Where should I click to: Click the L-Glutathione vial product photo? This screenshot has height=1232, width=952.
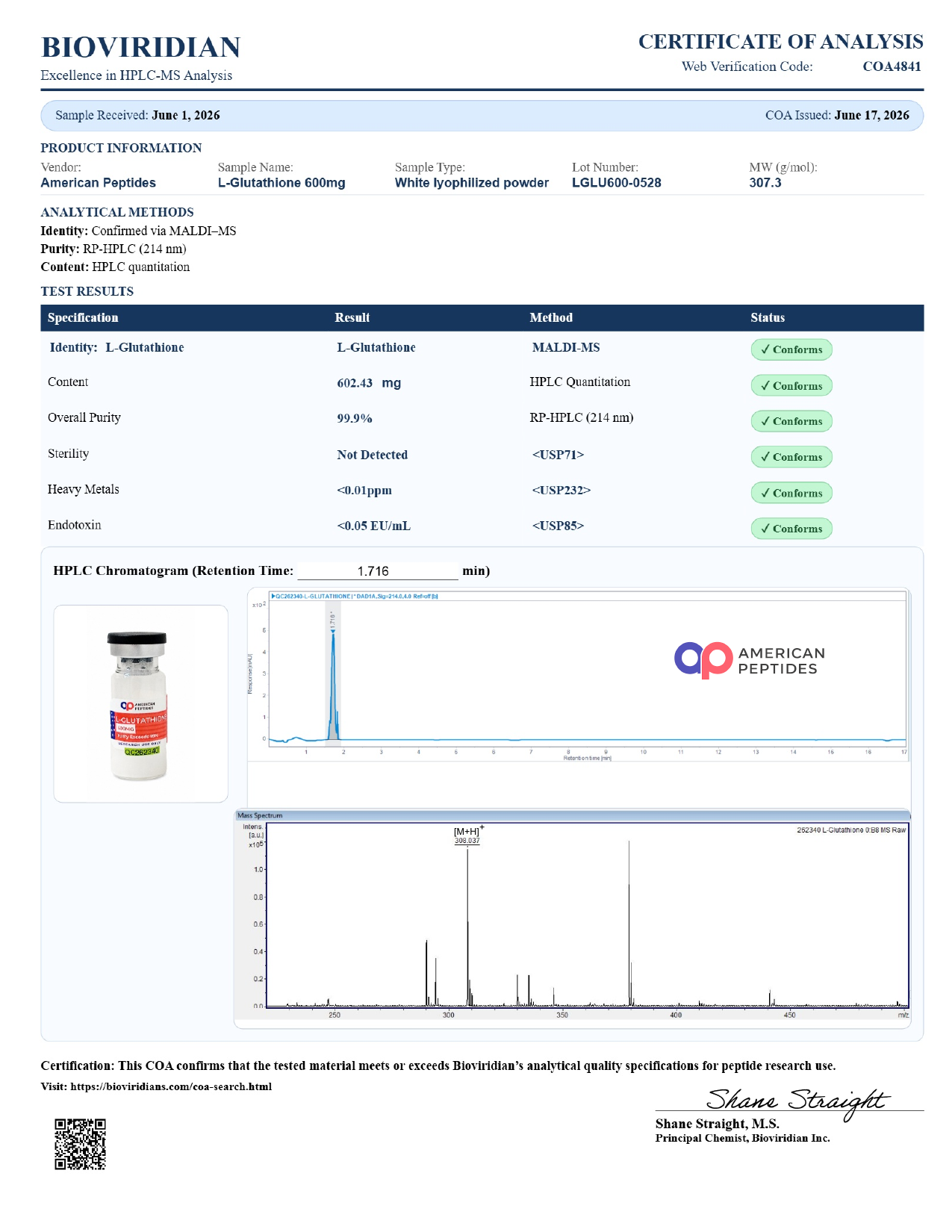click(x=140, y=704)
